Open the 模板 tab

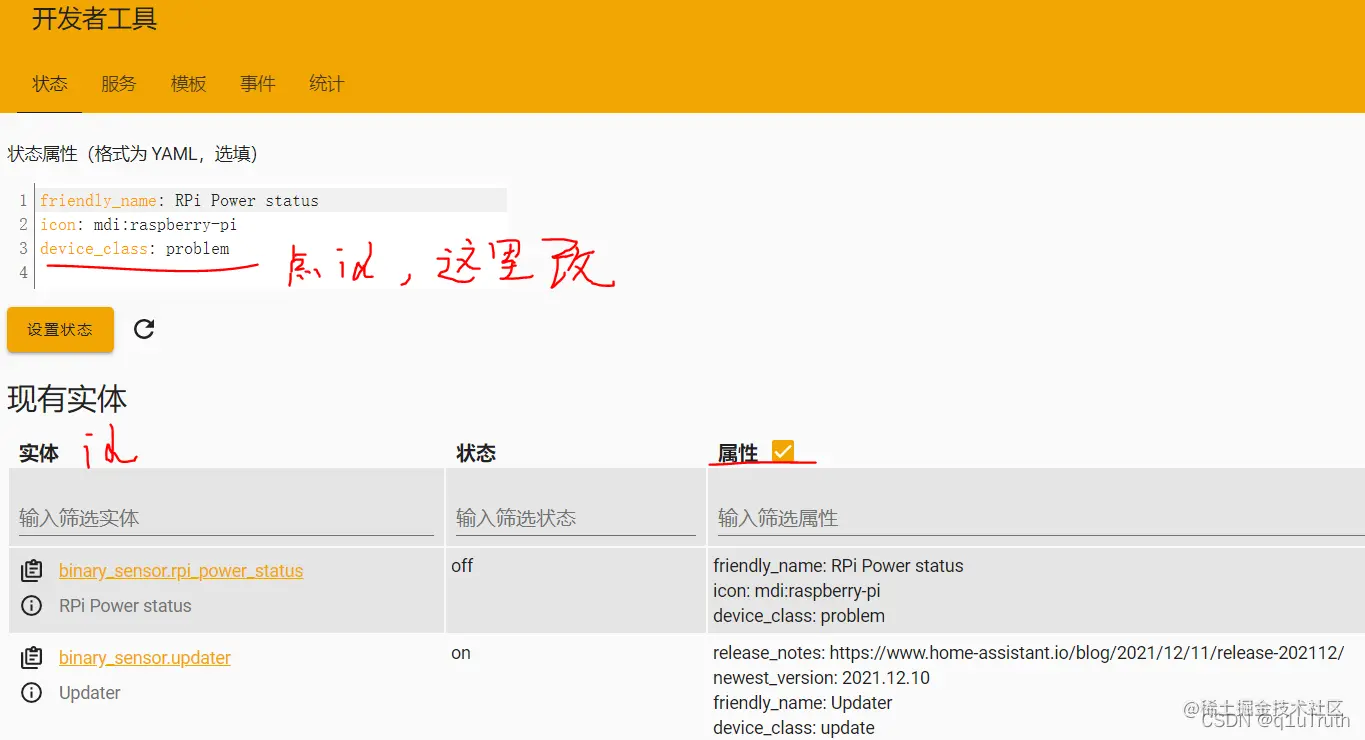[x=188, y=84]
